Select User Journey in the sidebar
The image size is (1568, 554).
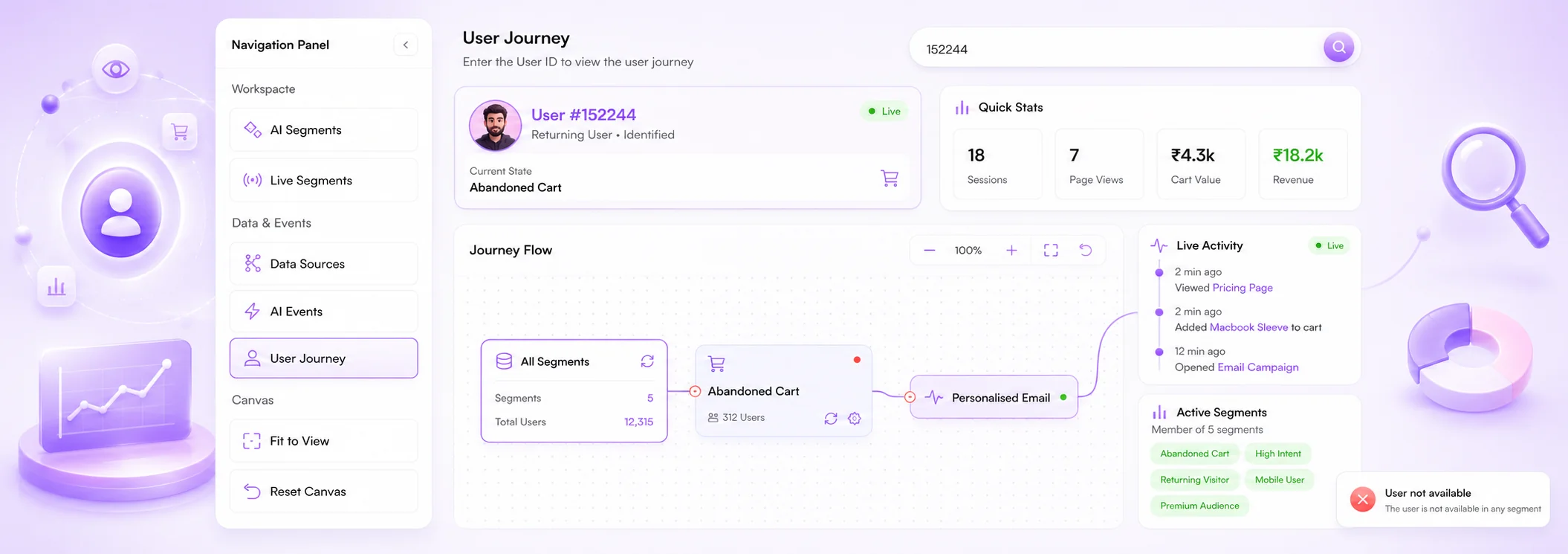click(324, 358)
